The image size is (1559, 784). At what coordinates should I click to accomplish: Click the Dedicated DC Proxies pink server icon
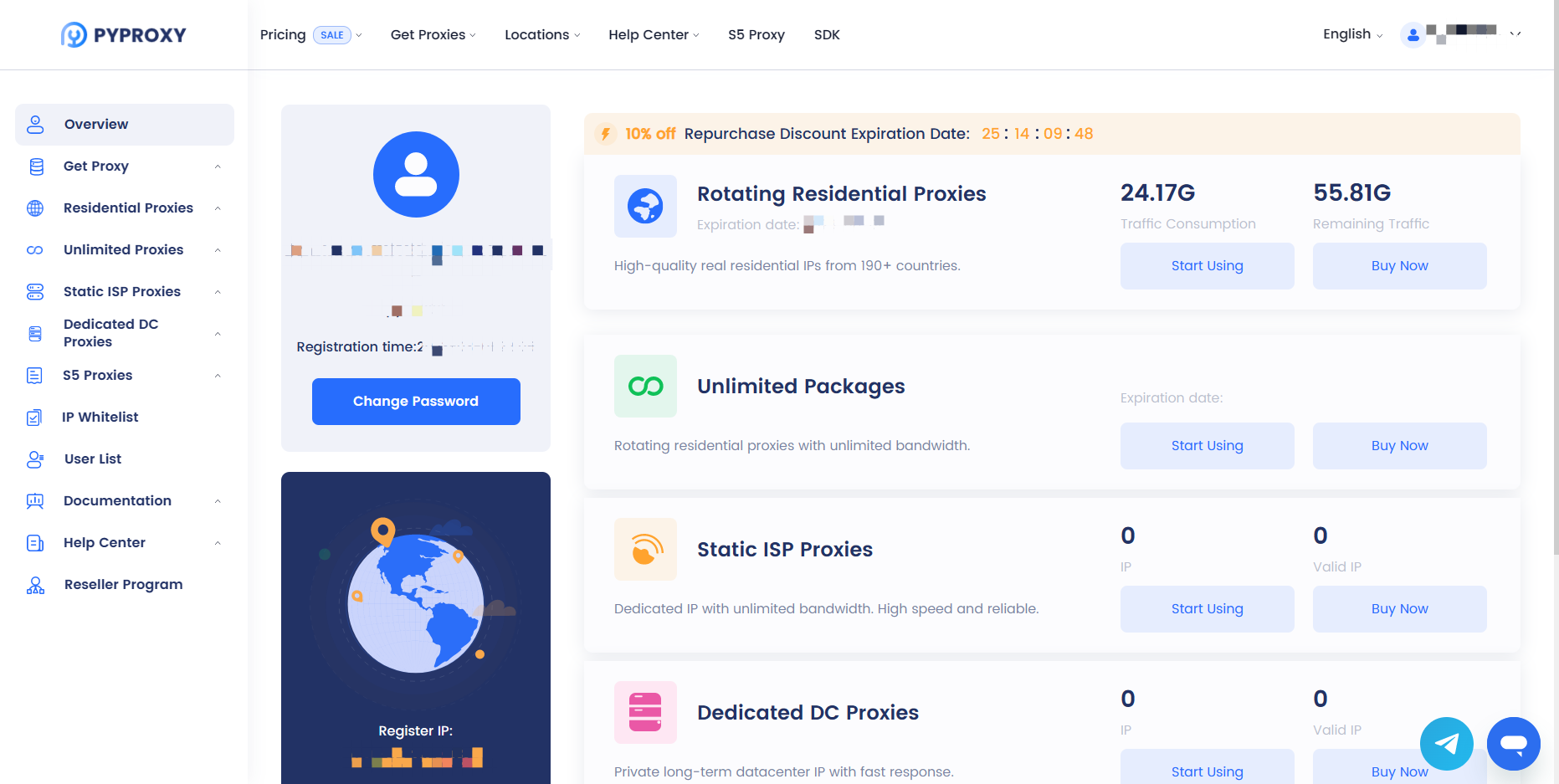pyautogui.click(x=645, y=712)
